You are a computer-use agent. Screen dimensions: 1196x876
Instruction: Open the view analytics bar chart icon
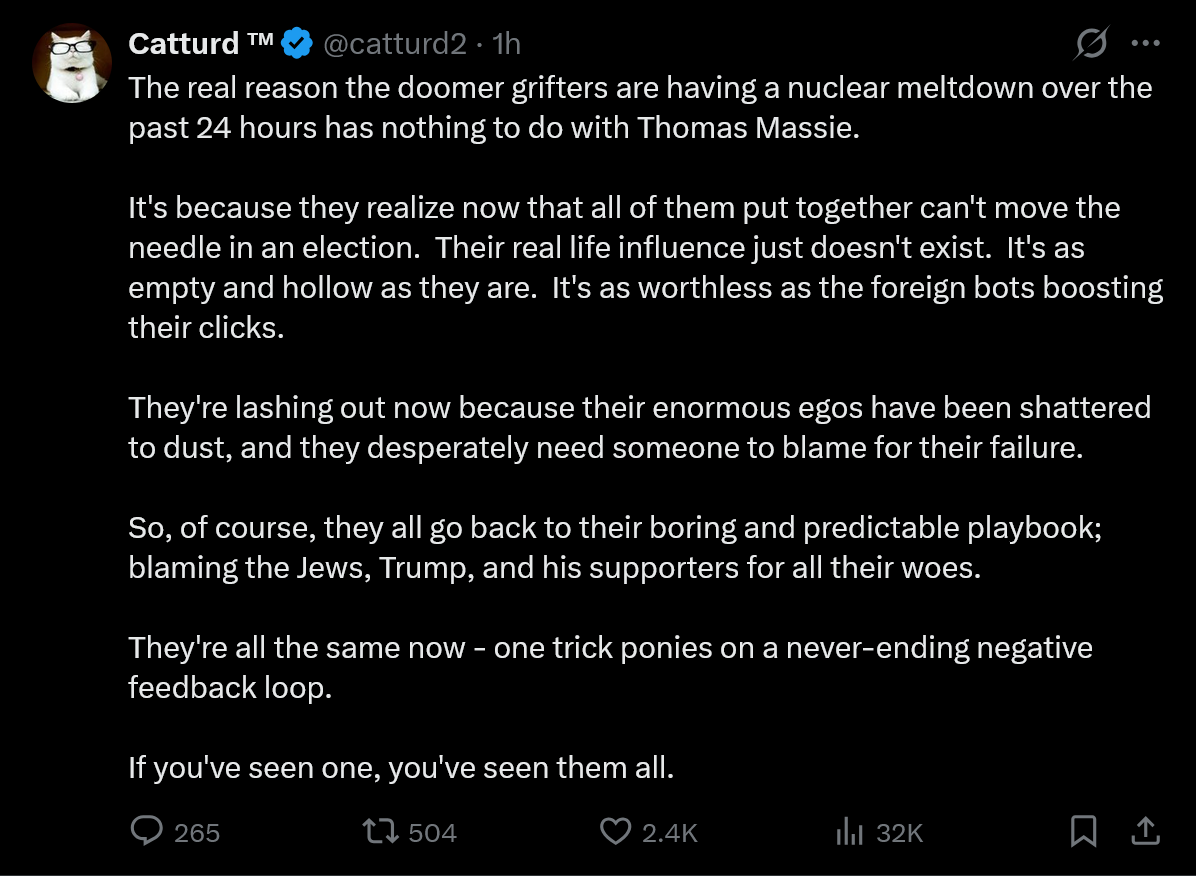[x=849, y=832]
